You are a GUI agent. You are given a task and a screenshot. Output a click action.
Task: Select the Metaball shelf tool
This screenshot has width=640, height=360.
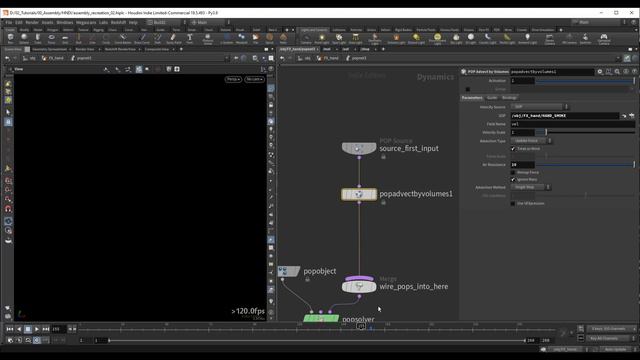[x=241, y=38]
